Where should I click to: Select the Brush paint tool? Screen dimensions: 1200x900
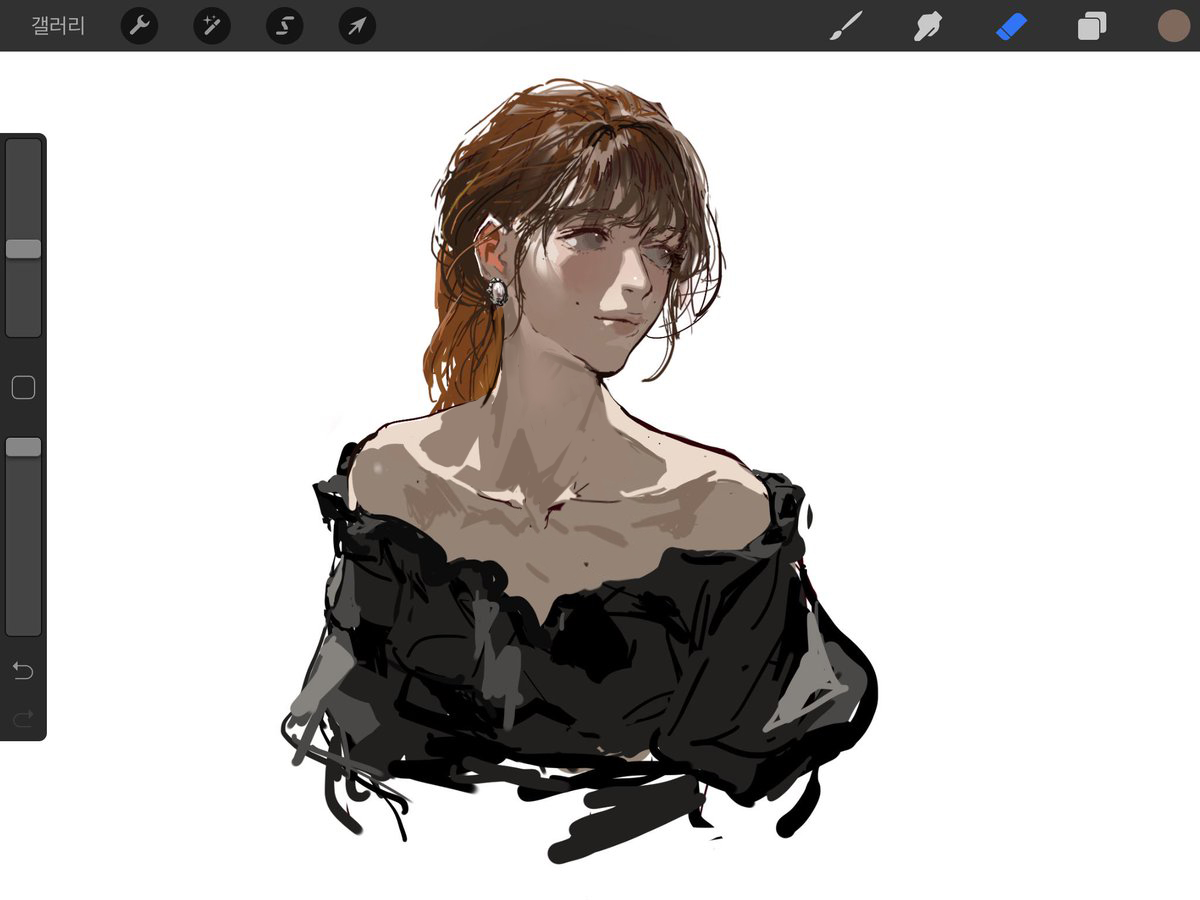coord(846,26)
